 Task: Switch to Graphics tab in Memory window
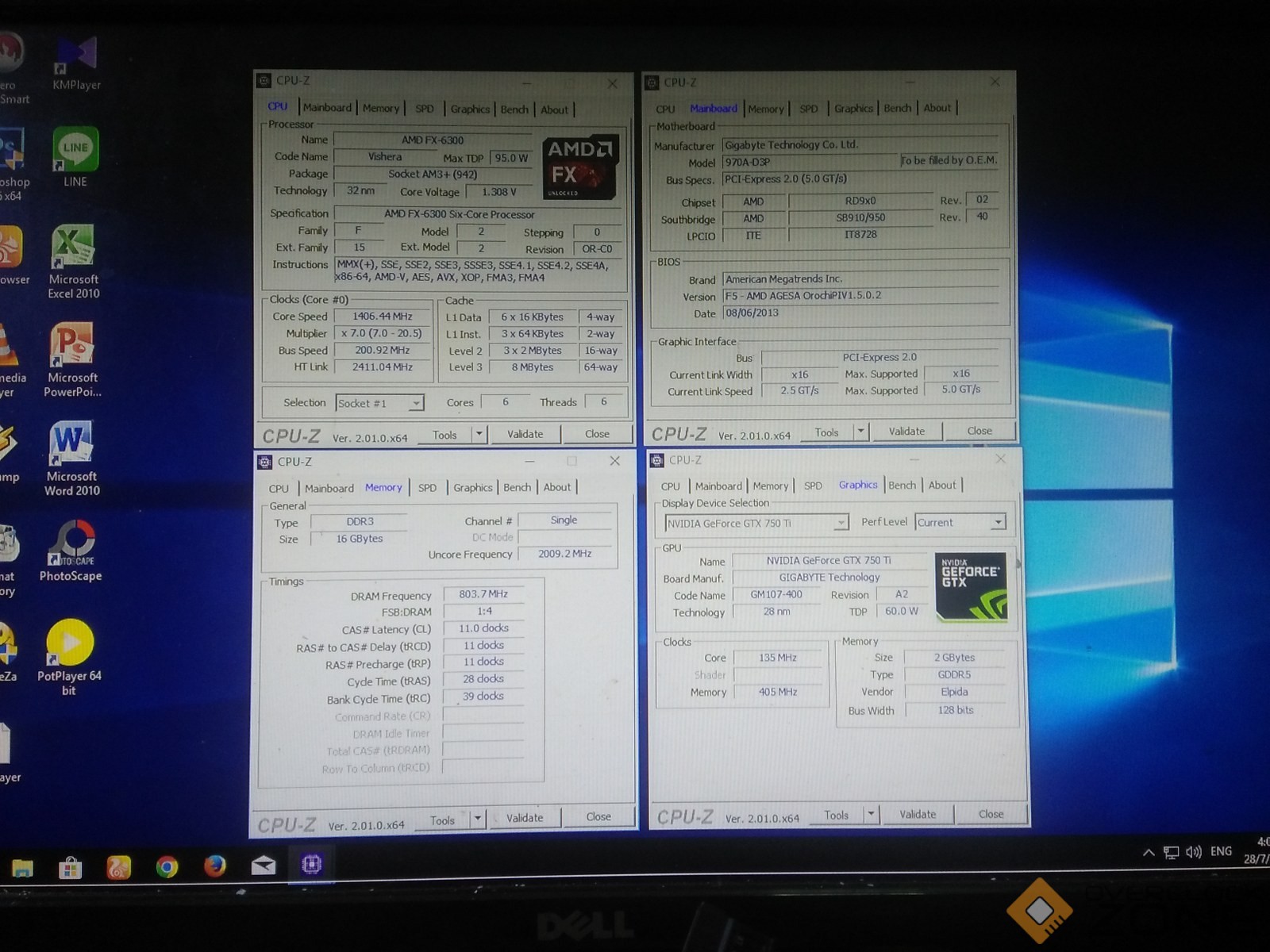tap(473, 487)
